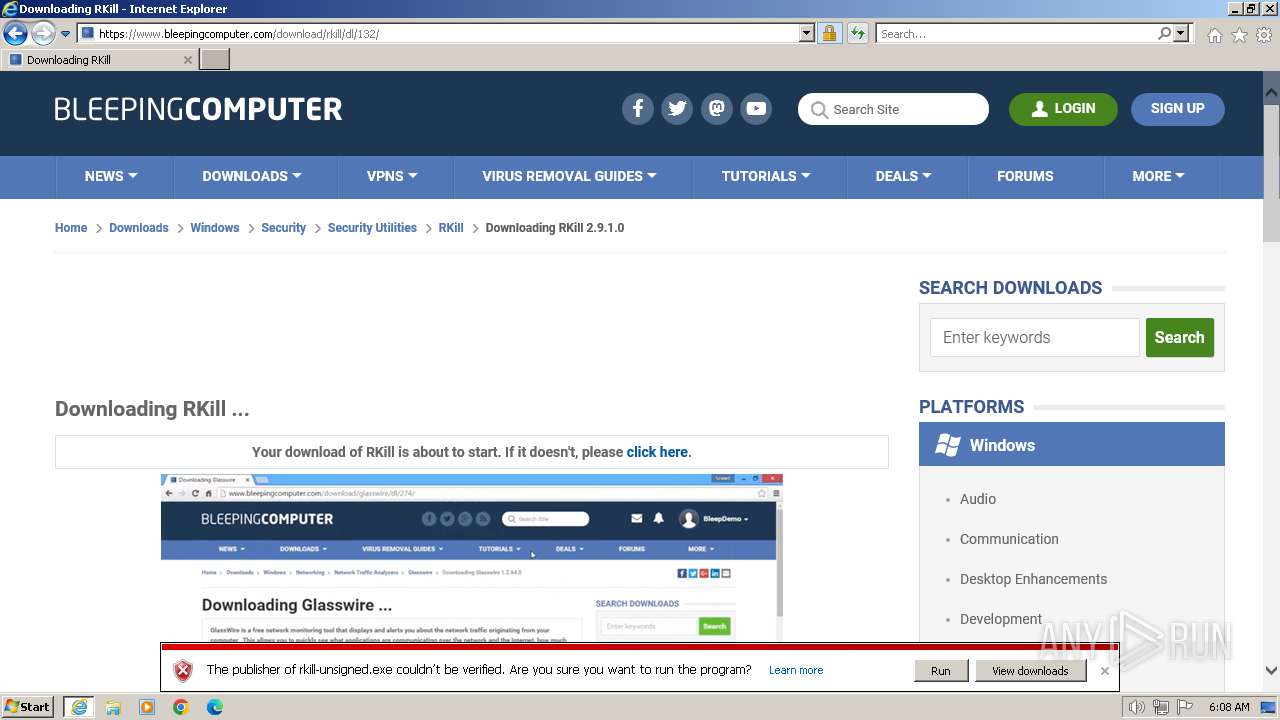Open the media player taskbar icon
1280x720 pixels.
[x=147, y=707]
